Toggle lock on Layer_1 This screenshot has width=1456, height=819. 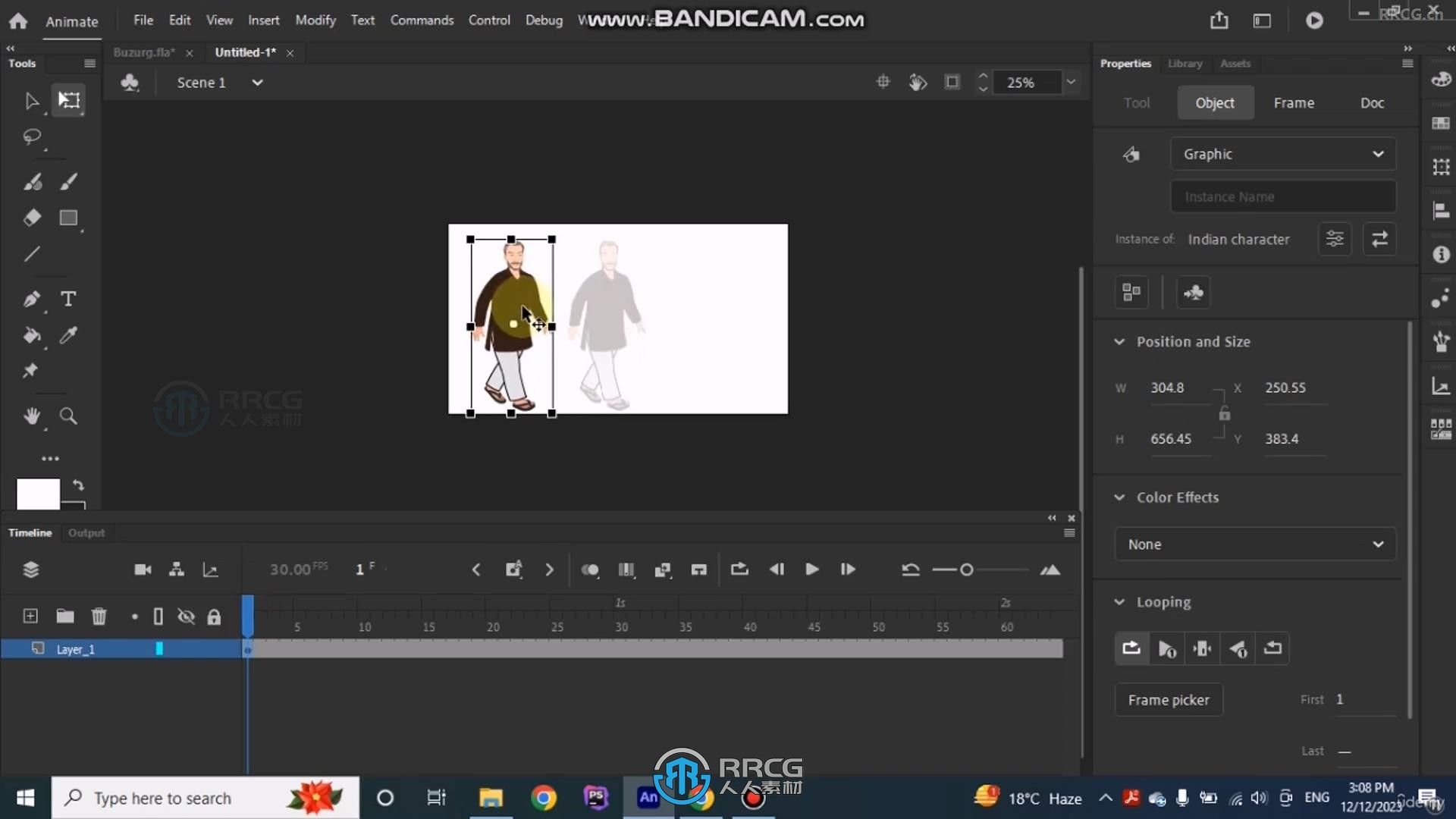coord(214,649)
